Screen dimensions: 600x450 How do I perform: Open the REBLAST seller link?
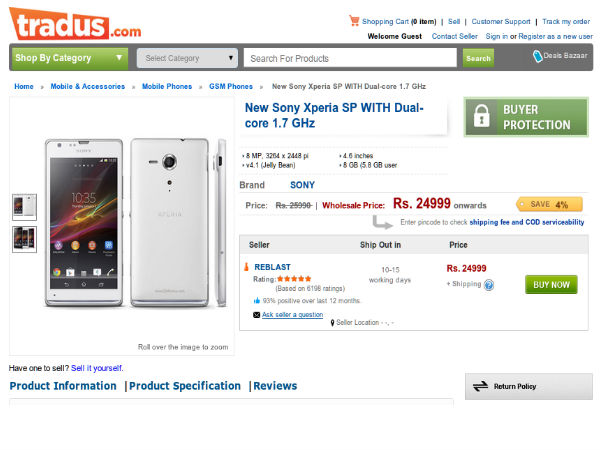click(273, 267)
